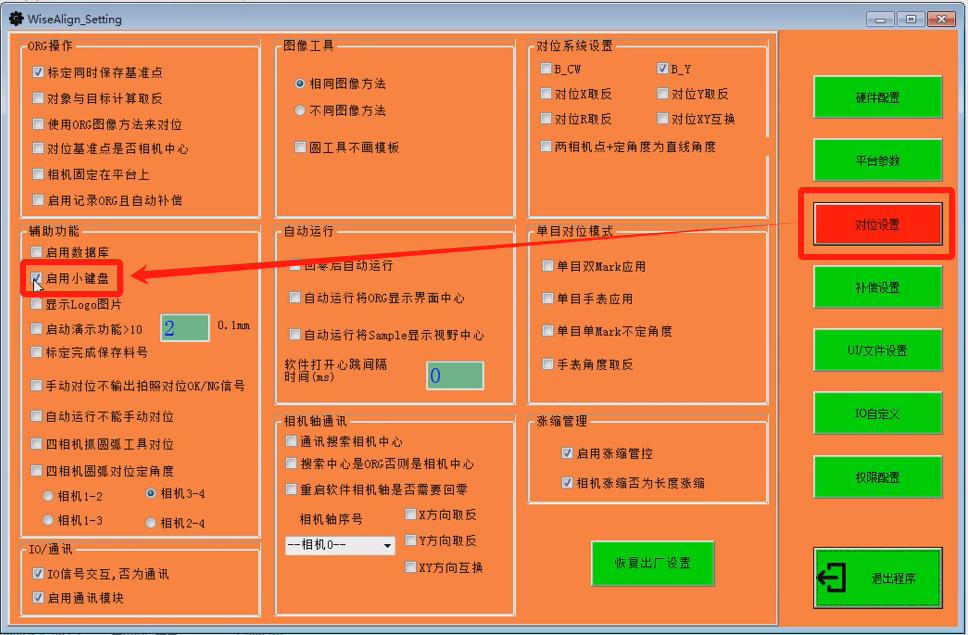968x635 pixels.
Task: Click the WiseAlign_Setting gear icon in title bar
Action: click(x=16, y=17)
